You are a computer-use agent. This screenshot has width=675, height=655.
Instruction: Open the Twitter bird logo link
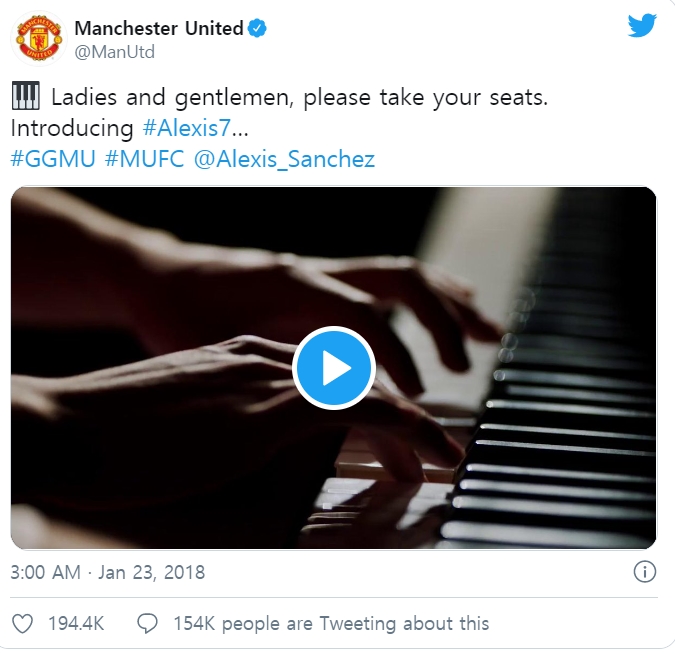pos(641,26)
